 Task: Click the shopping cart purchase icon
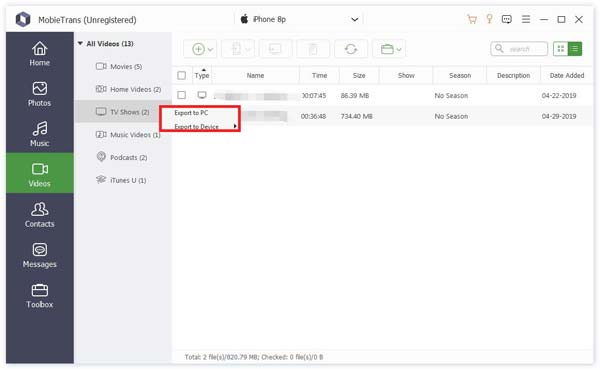472,19
